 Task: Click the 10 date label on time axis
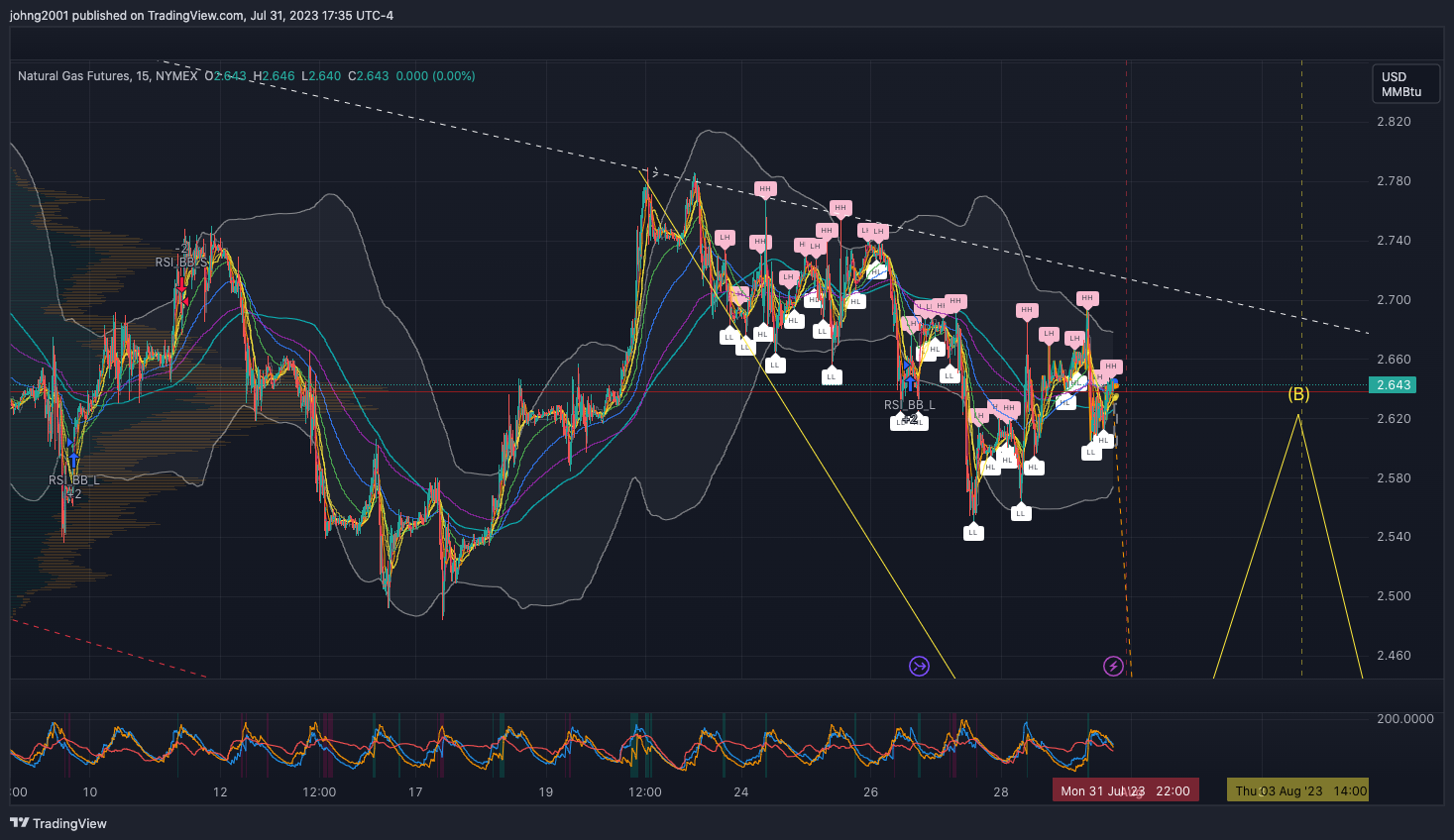pos(90,791)
